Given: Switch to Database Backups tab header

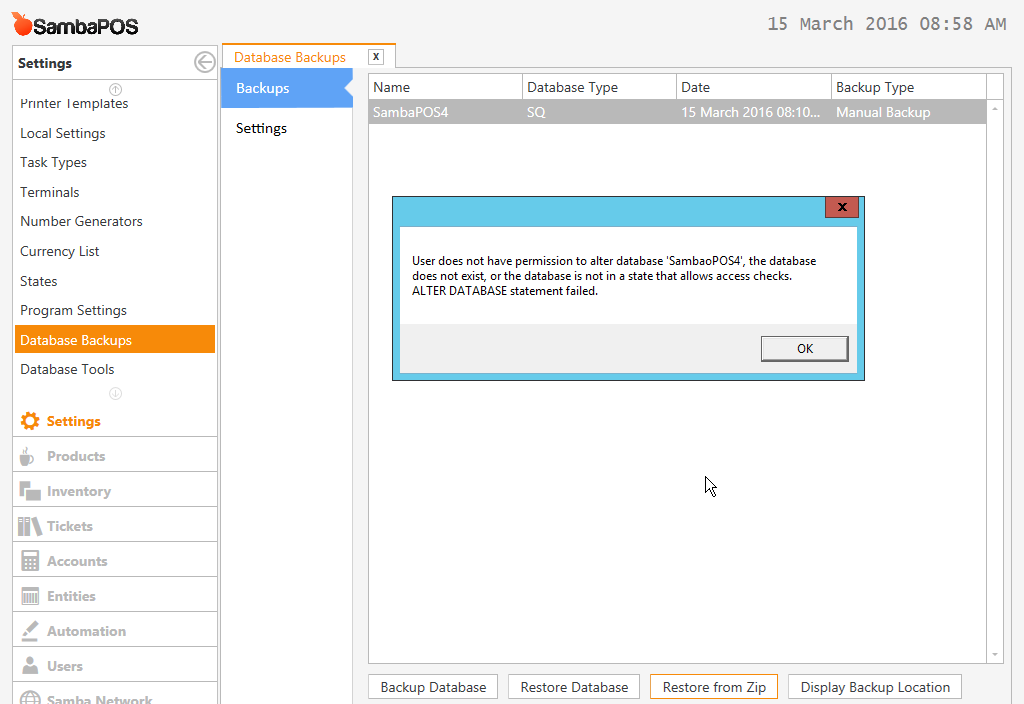Looking at the screenshot, I should [x=290, y=57].
